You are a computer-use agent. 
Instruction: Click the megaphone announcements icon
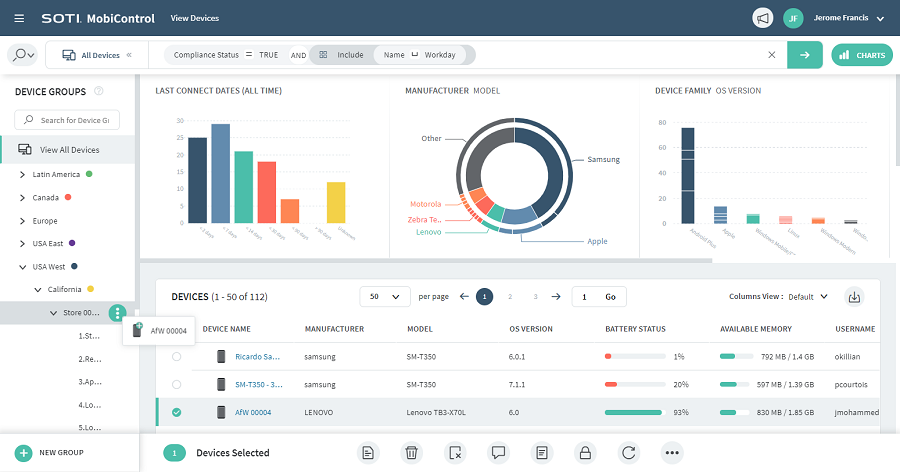click(x=762, y=18)
